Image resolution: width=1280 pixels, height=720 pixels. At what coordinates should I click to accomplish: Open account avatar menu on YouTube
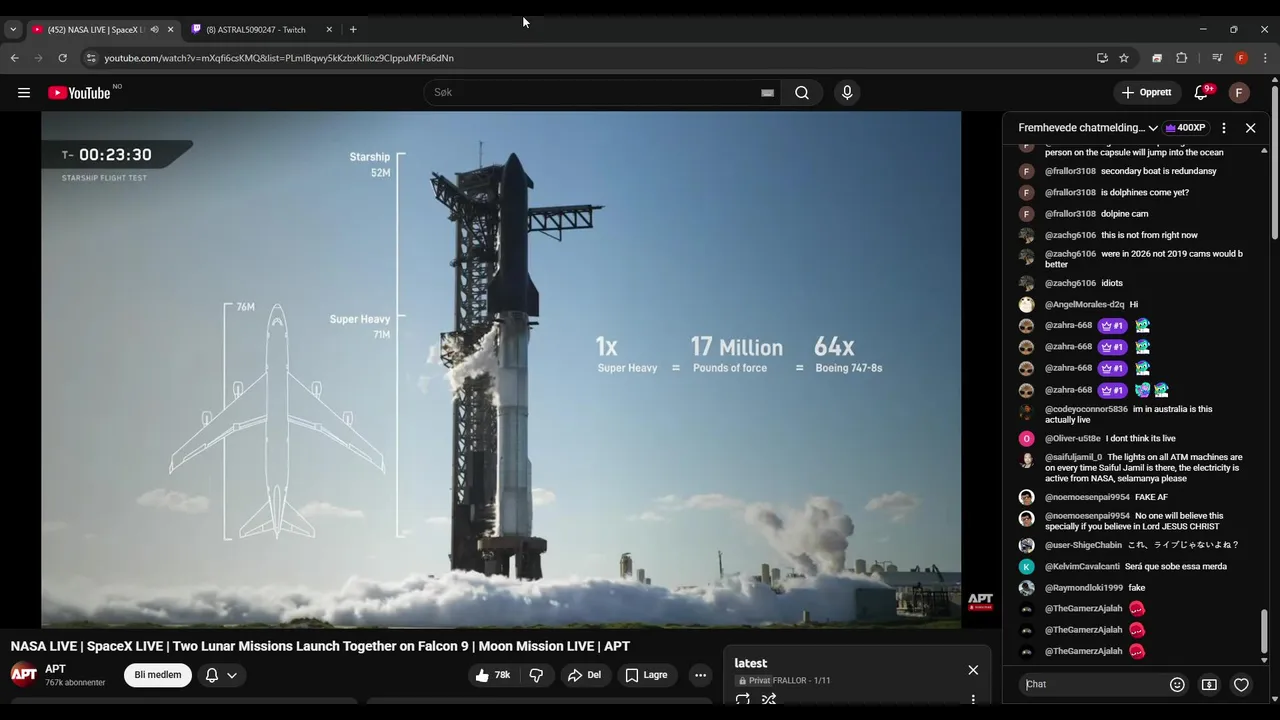pyautogui.click(x=1239, y=93)
